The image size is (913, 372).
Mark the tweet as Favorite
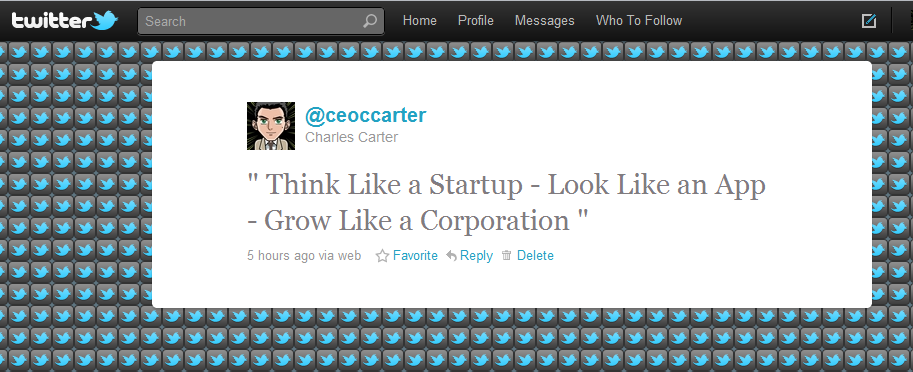pyautogui.click(x=415, y=256)
